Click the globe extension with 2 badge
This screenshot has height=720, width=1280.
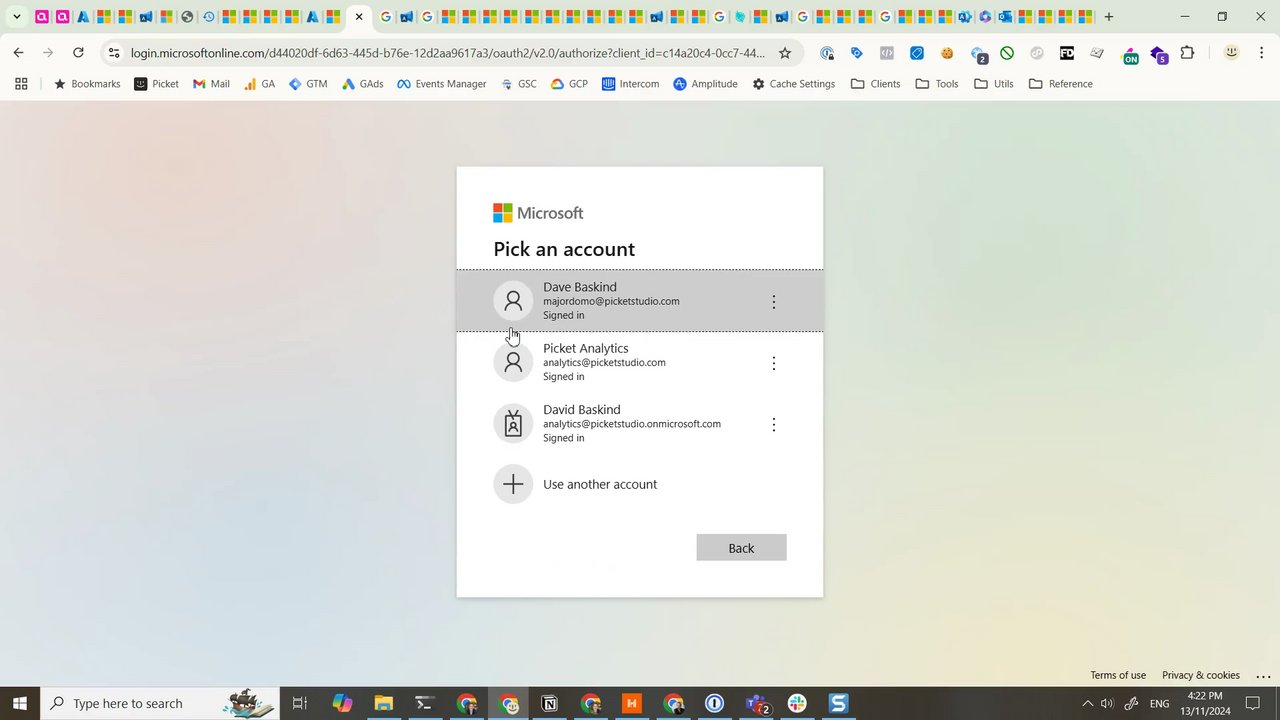[978, 55]
